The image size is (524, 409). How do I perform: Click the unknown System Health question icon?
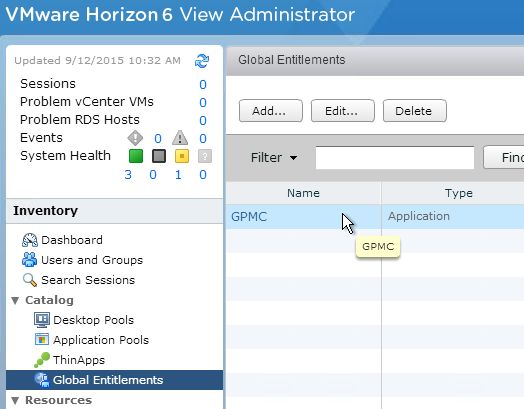205,156
